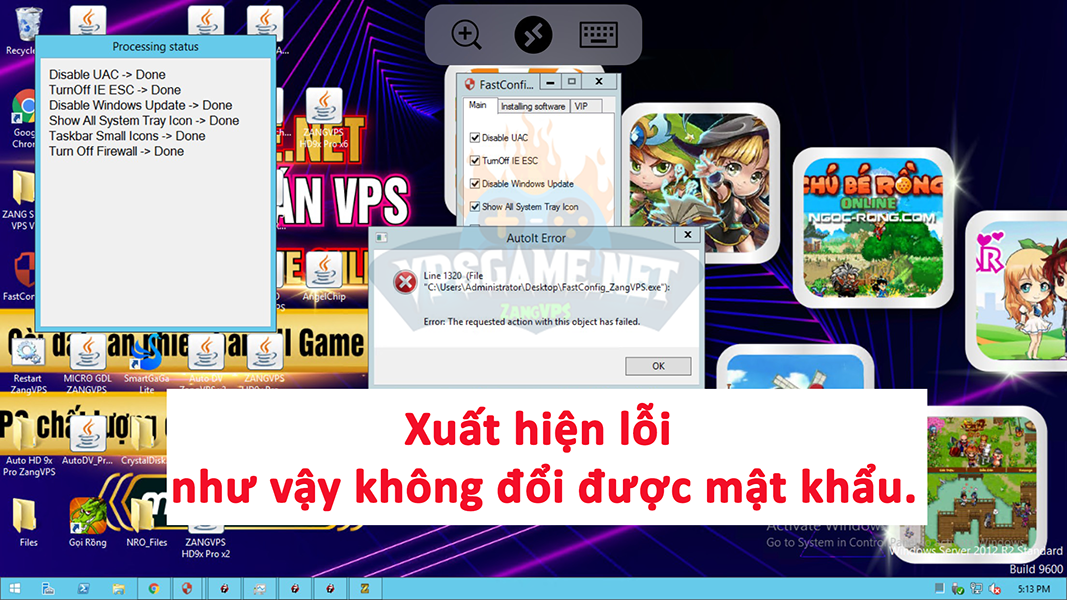The height and width of the screenshot is (600, 1067).
Task: Open the Gọi Rồng game shortcut
Action: [87, 518]
